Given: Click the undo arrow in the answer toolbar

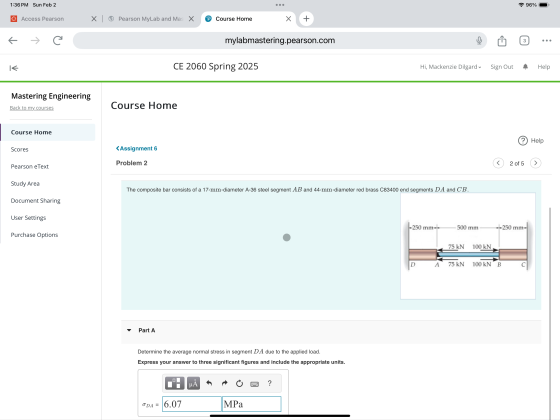Looking at the screenshot, I should tap(209, 384).
